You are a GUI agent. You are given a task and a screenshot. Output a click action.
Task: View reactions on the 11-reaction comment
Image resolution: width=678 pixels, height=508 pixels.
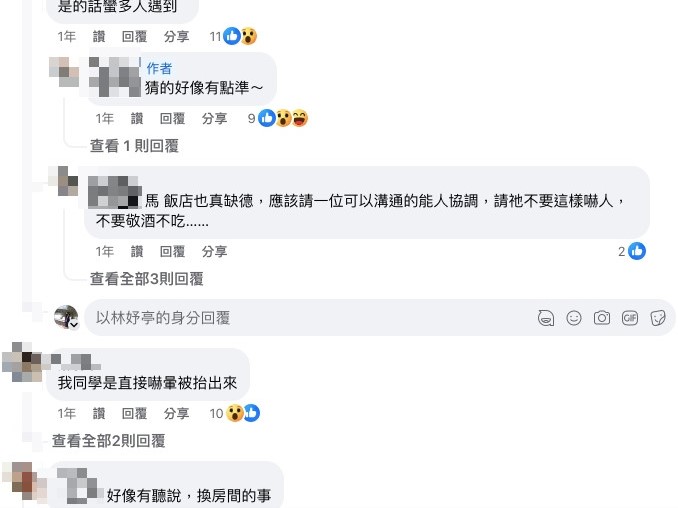coord(233,36)
